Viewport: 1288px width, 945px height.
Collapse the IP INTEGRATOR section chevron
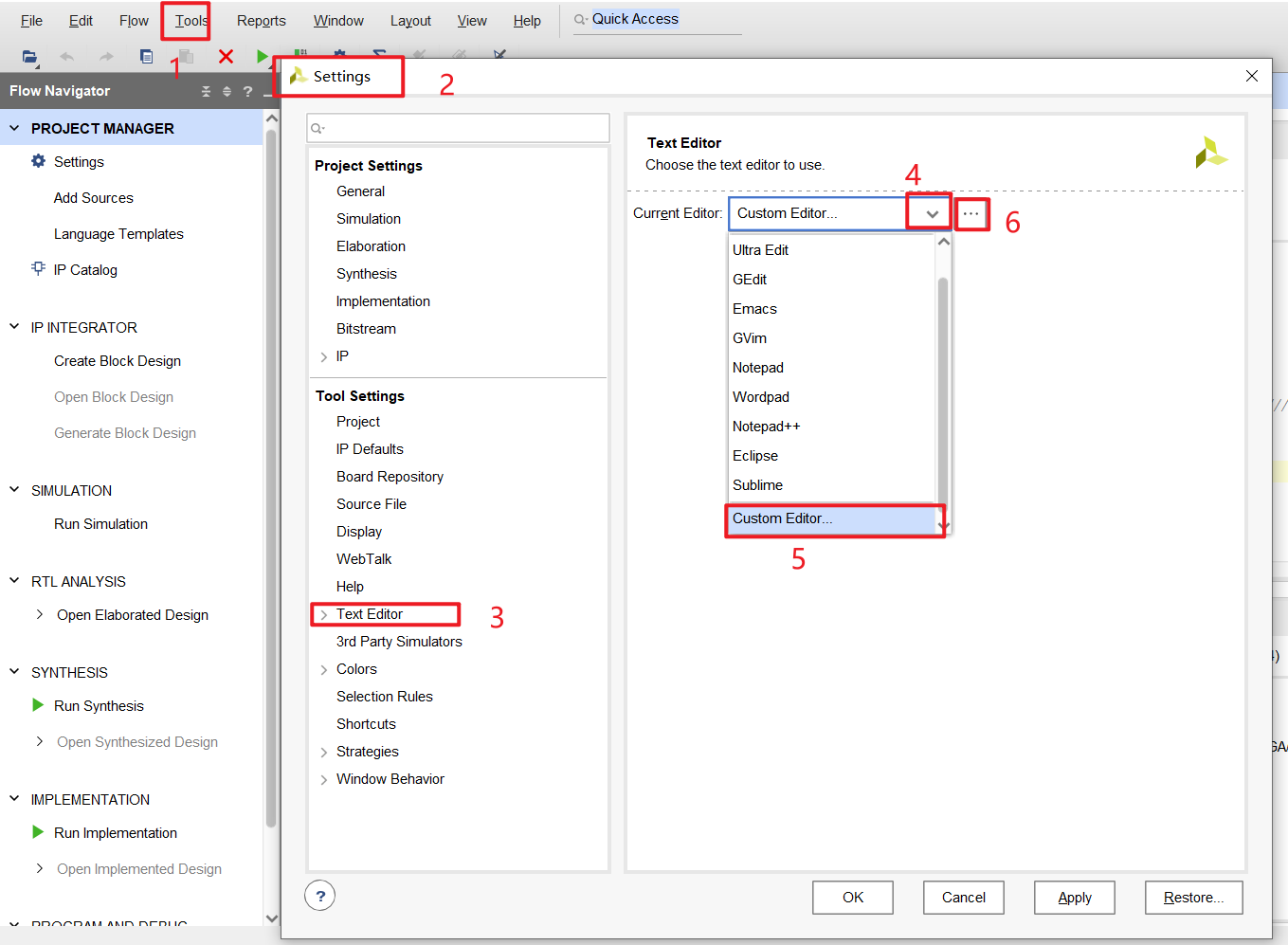pos(14,327)
